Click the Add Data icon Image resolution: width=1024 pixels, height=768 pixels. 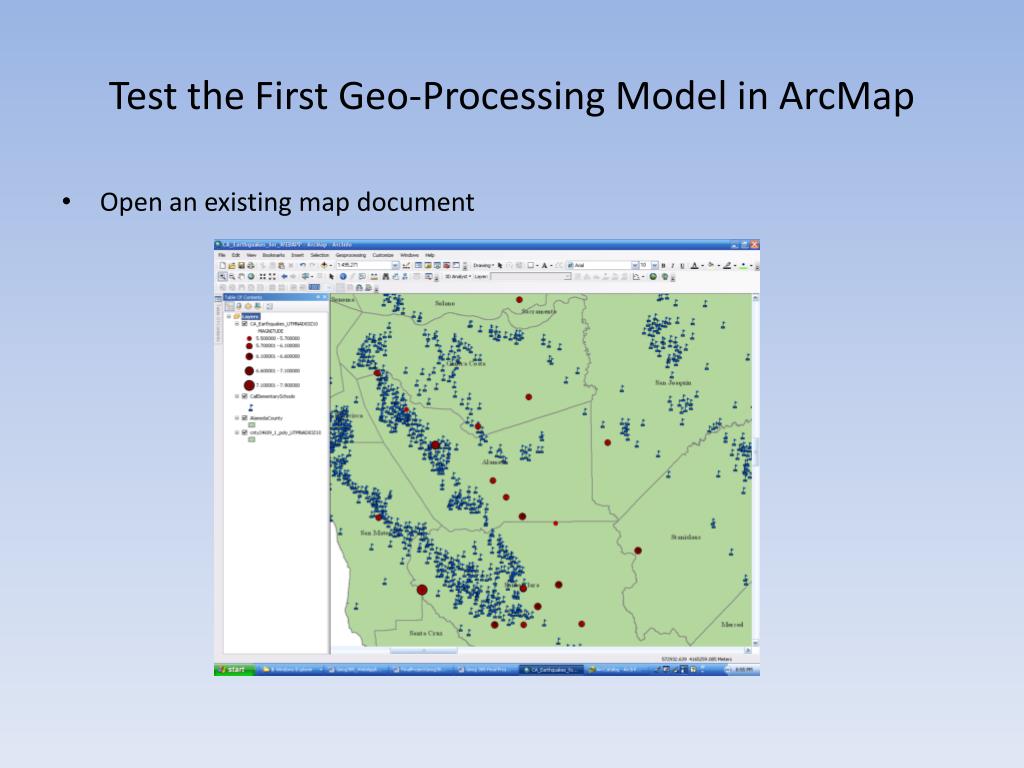click(324, 266)
